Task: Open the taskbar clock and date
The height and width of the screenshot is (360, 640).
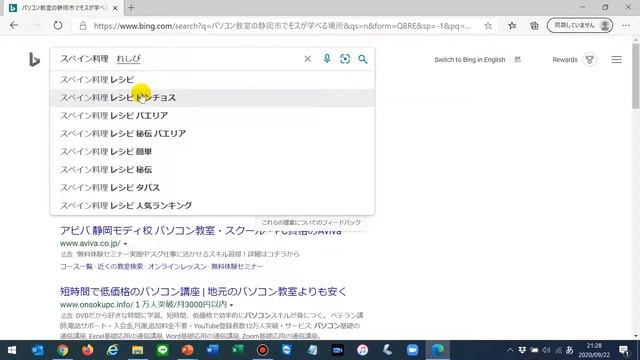Action: 594,350
